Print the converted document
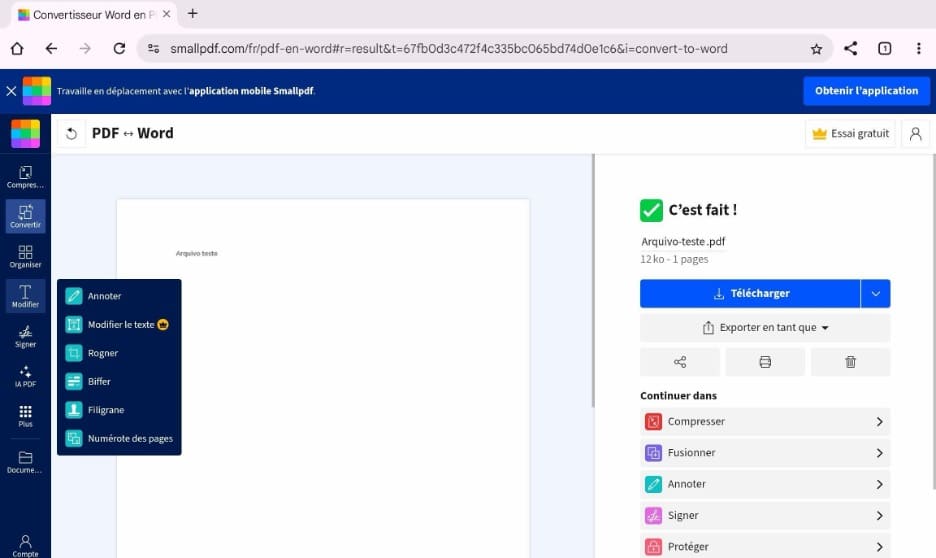The image size is (936, 558). coord(765,362)
